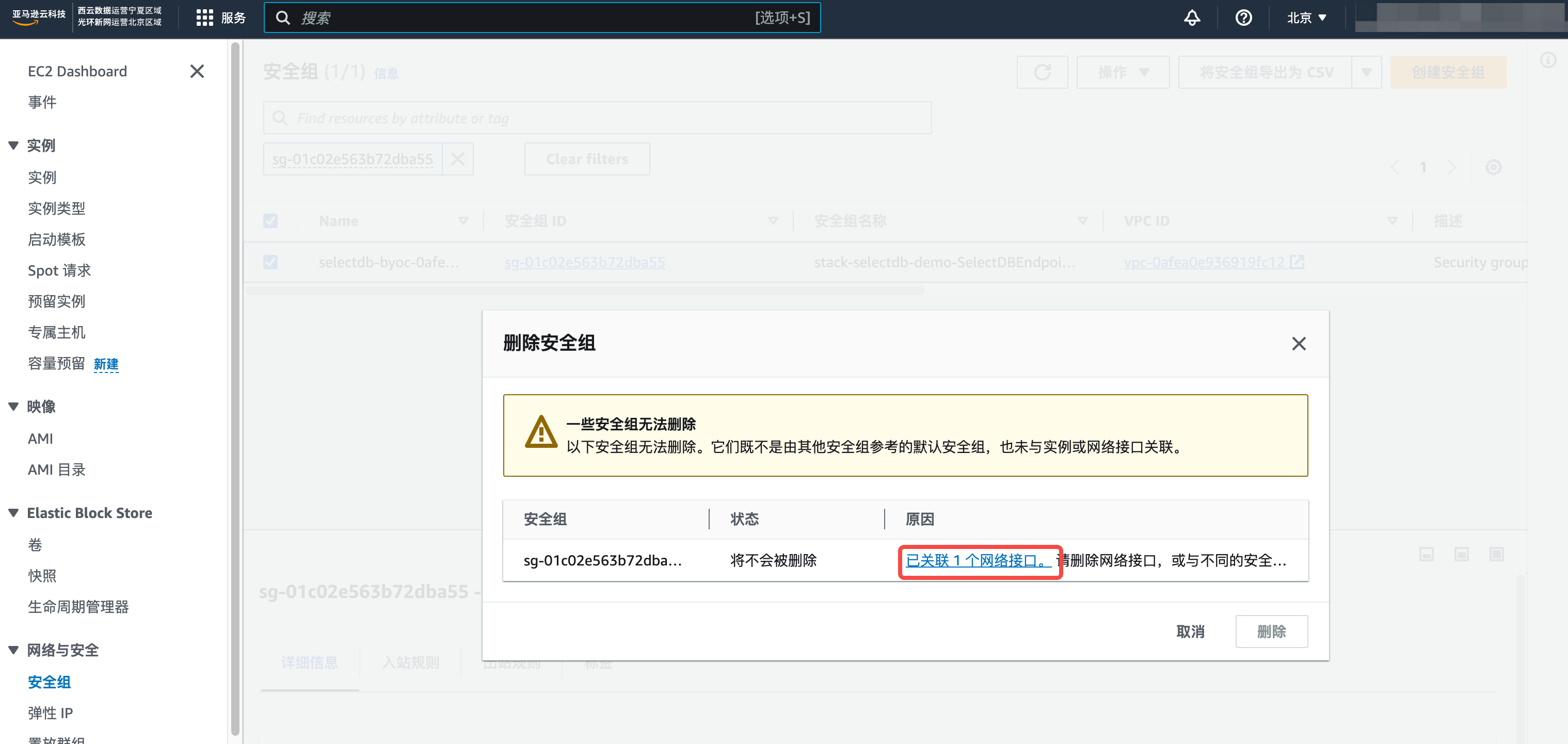Screen dimensions: 1568x744
Task: Open EC2 Dashboard in sidebar
Action: (77, 71)
